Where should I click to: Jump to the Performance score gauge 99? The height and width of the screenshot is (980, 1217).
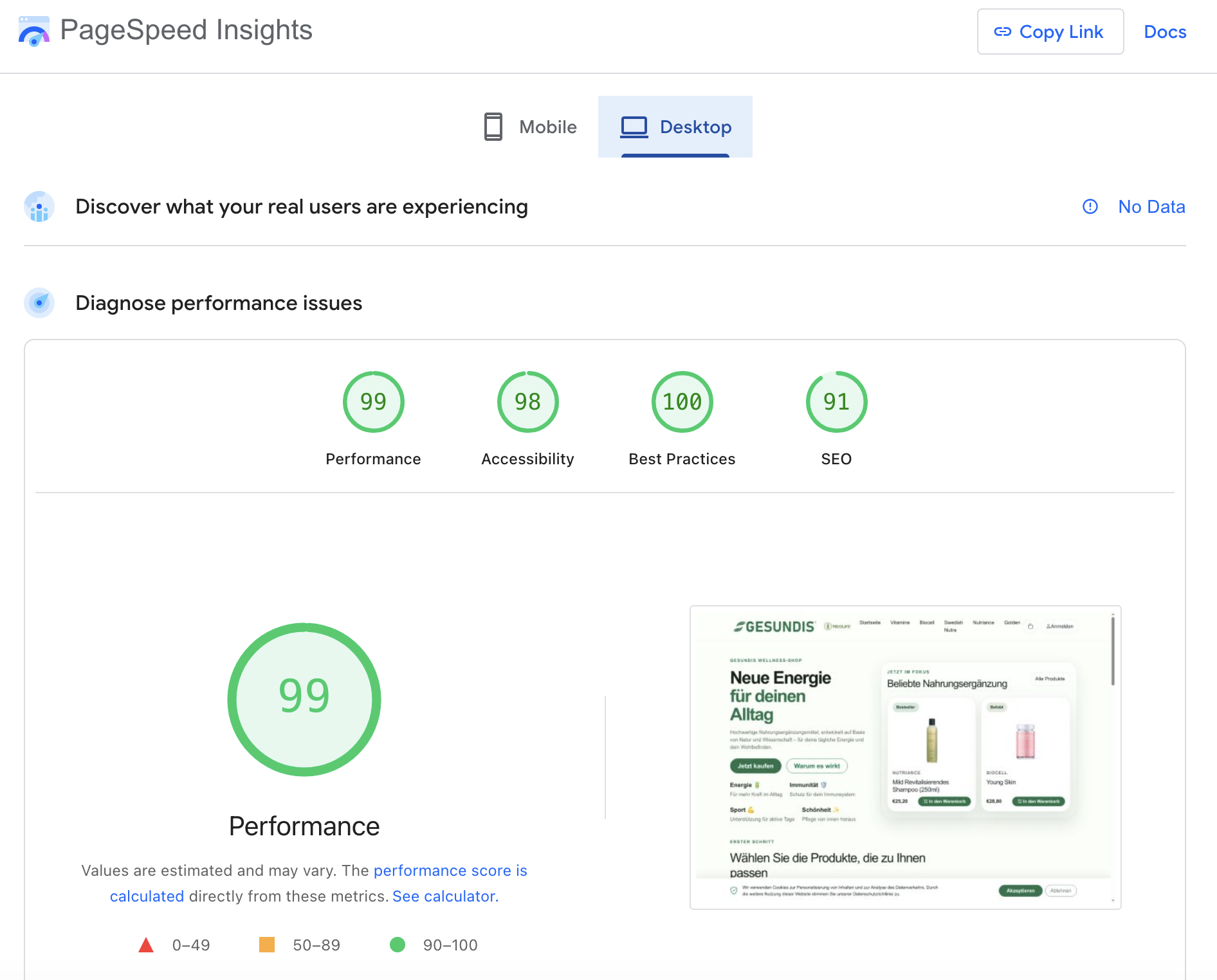(374, 402)
